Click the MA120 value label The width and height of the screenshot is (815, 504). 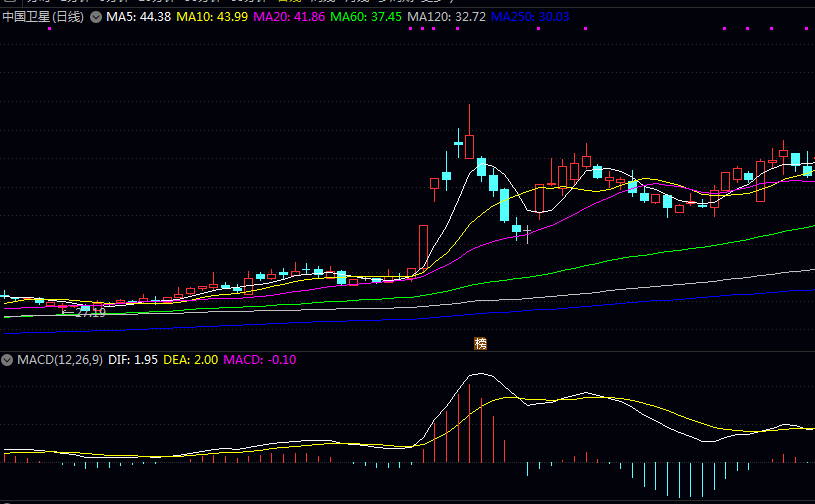(447, 18)
